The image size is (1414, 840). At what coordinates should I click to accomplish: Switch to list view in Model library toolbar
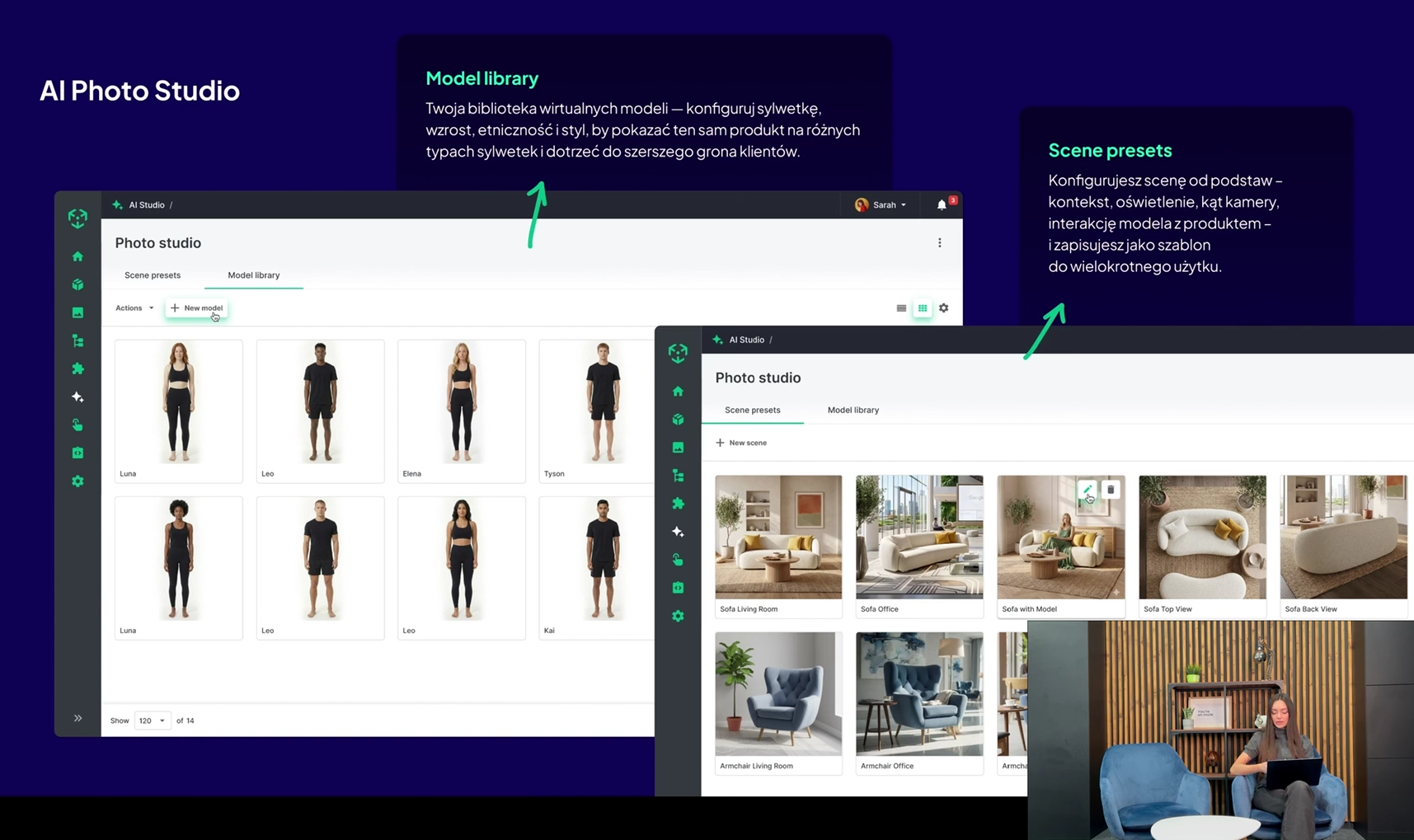(x=901, y=308)
